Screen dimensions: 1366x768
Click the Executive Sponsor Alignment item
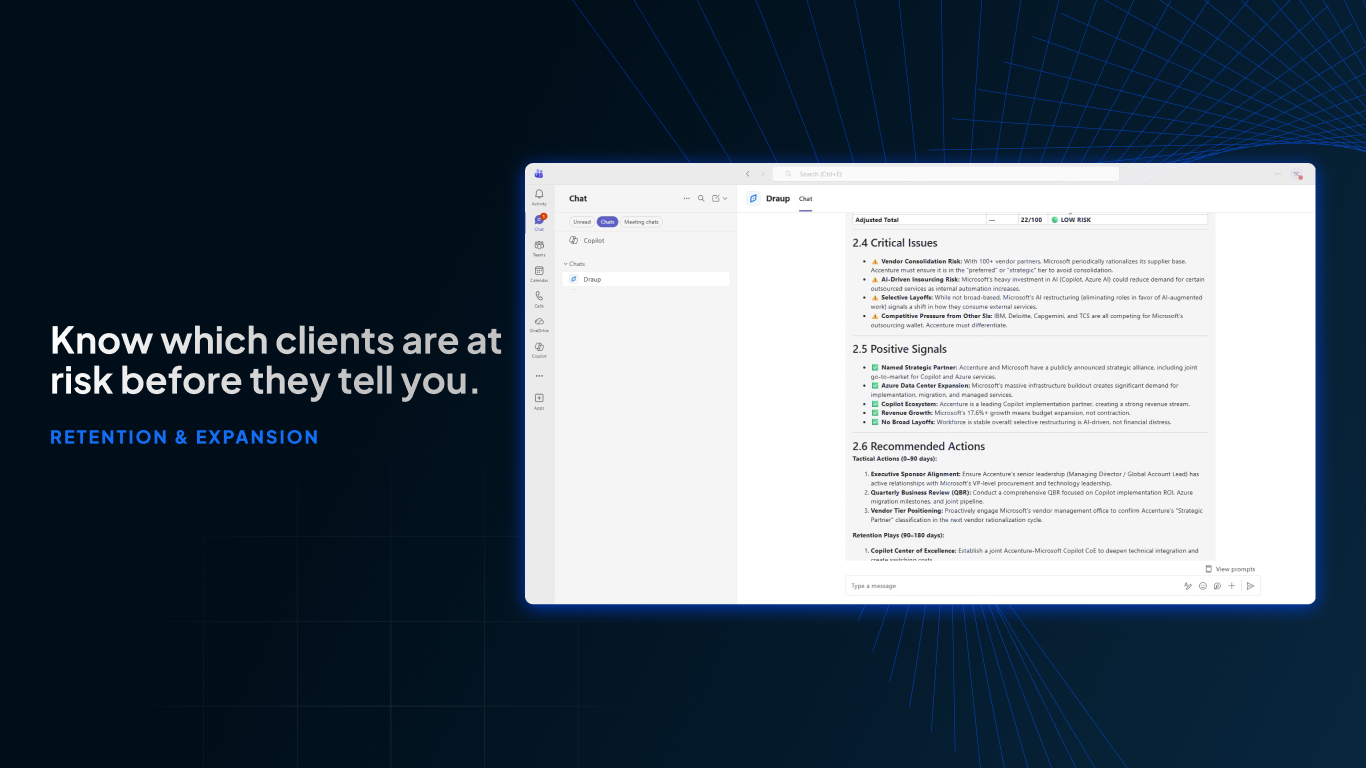pyautogui.click(x=913, y=474)
